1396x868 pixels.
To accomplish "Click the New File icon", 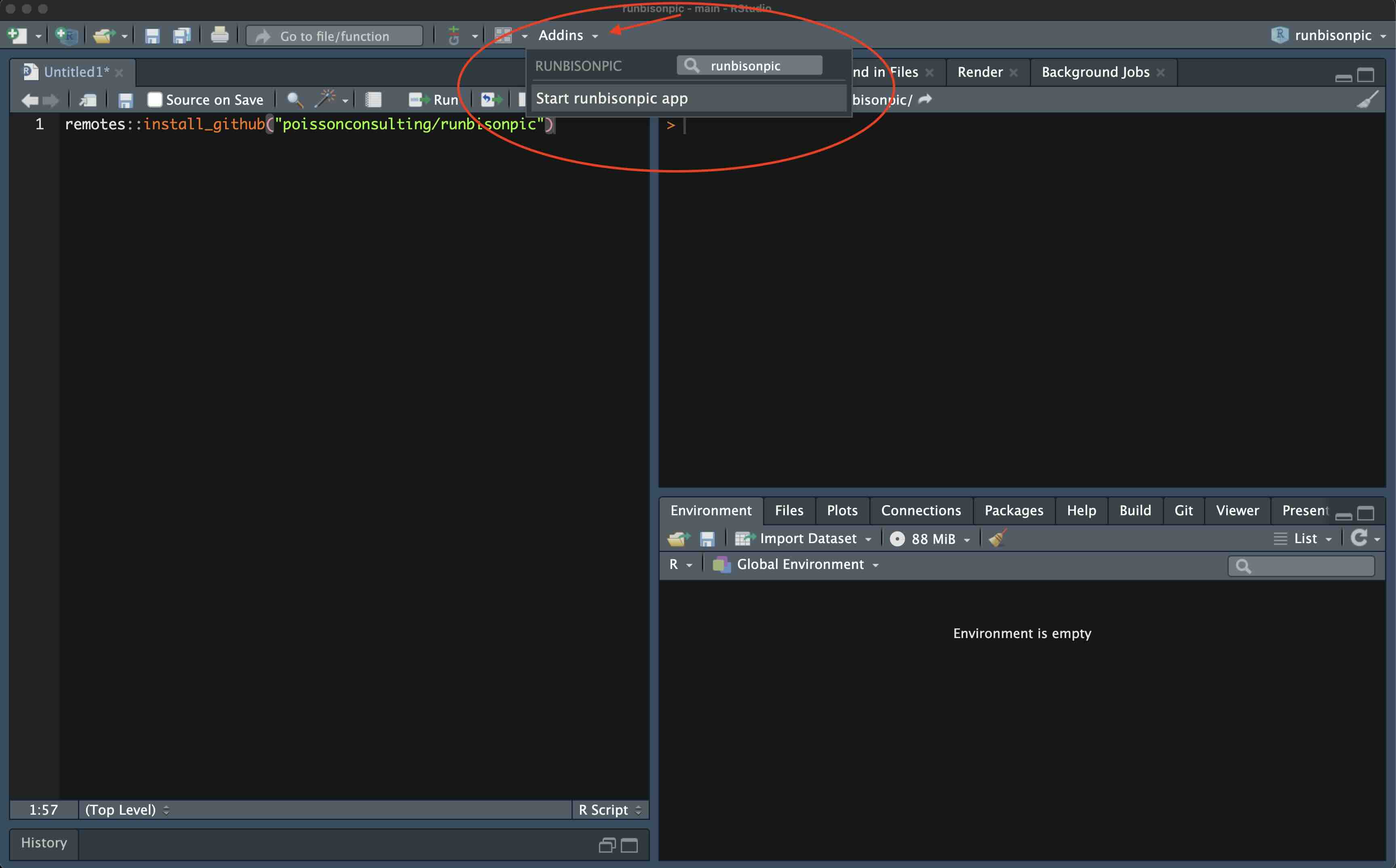I will click(17, 36).
